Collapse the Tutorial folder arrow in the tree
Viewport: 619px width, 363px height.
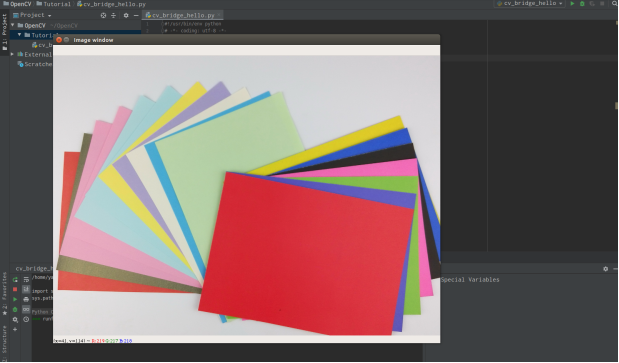pos(19,35)
